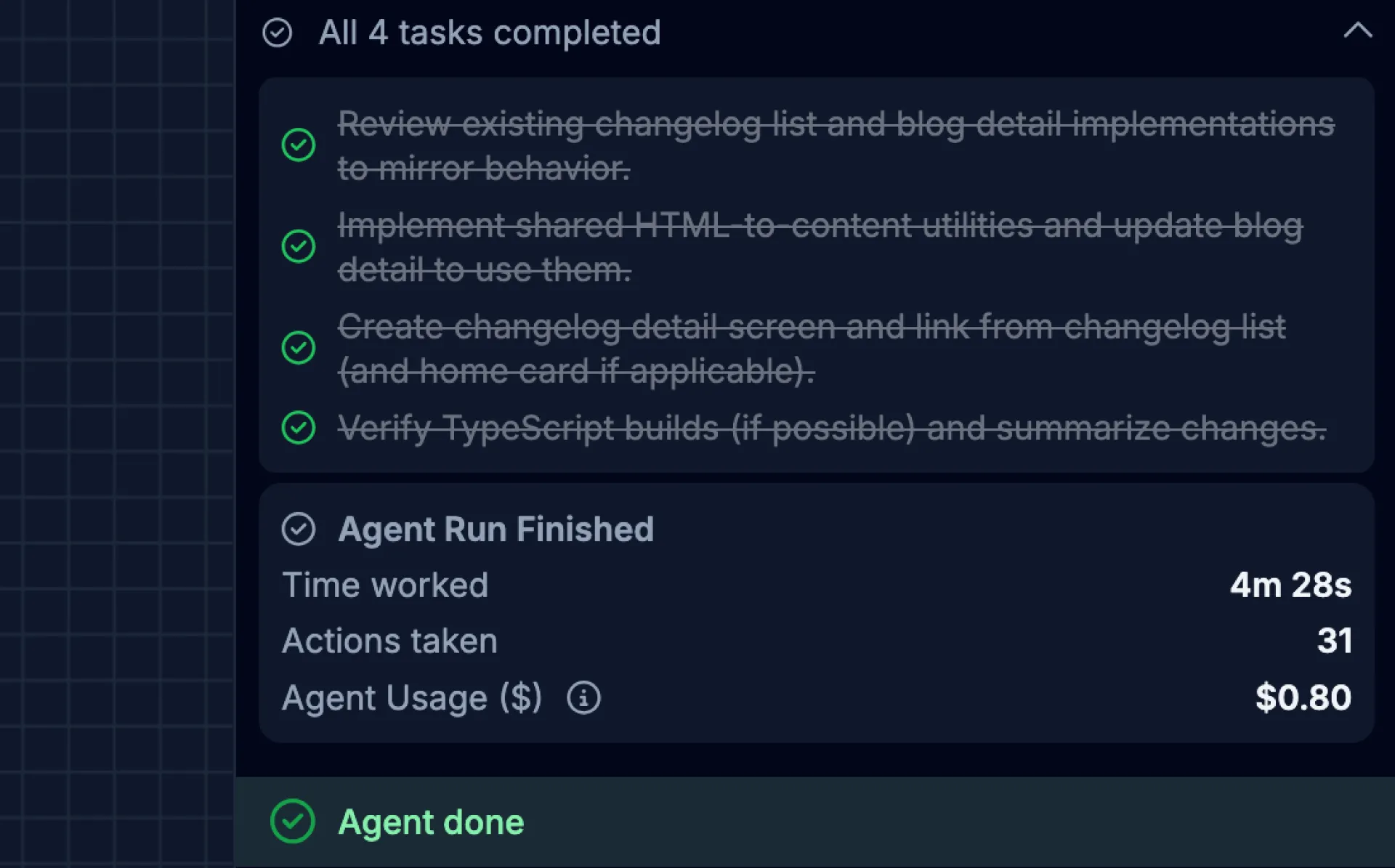Click the check icon next to 'Verify TypeScript builds'
This screenshot has width=1395, height=868.
[x=298, y=429]
